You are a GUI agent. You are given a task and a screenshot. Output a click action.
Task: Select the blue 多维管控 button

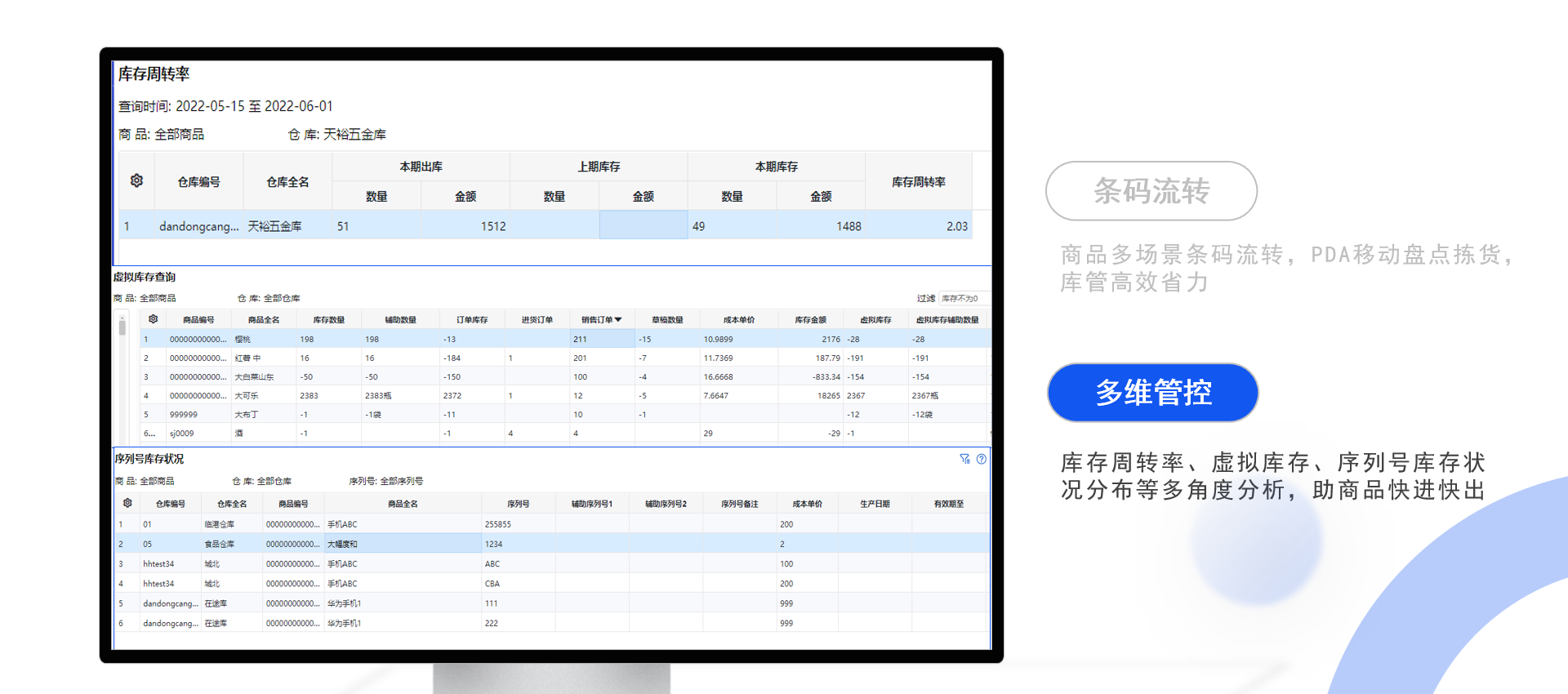point(1153,393)
